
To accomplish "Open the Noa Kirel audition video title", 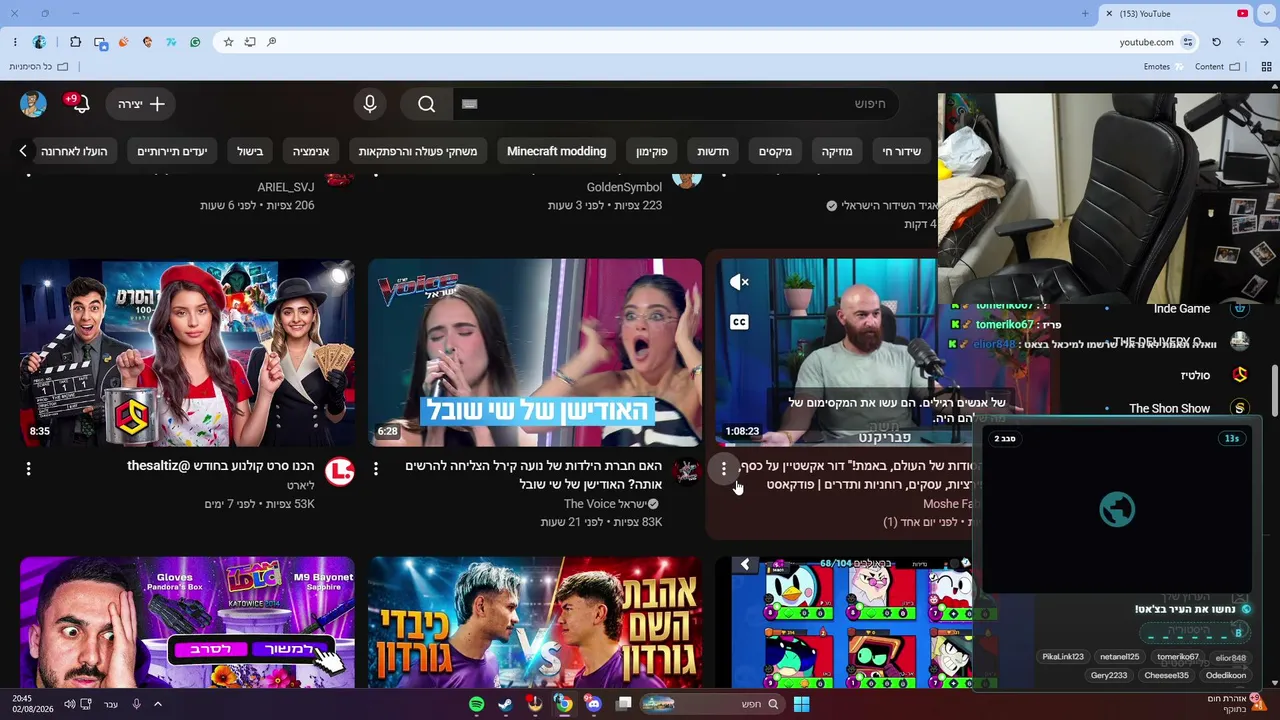I will click(x=534, y=475).
